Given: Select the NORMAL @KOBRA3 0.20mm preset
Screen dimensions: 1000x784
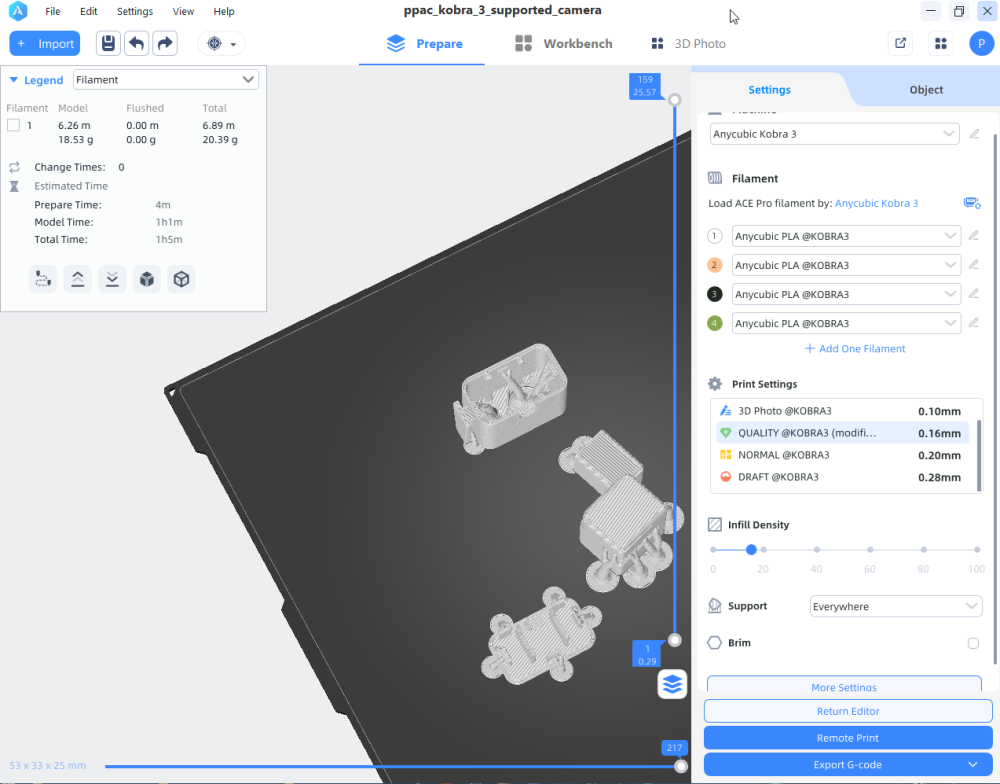Looking at the screenshot, I should tap(842, 455).
